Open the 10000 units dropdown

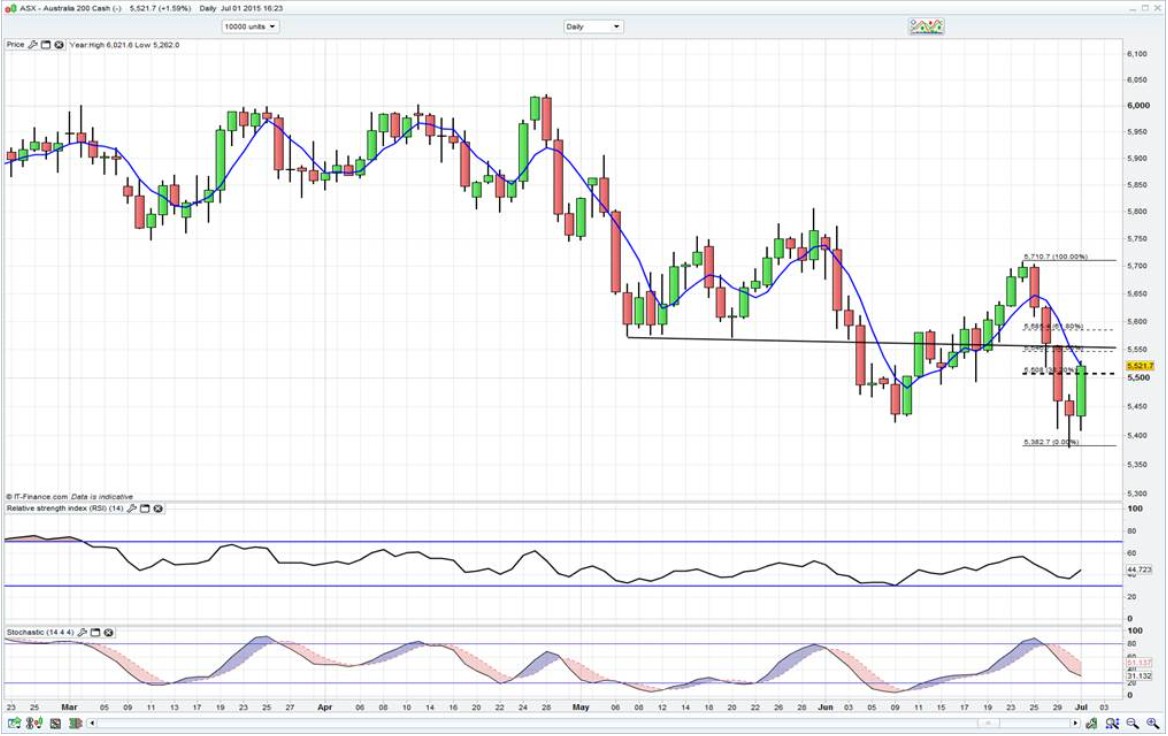[250, 27]
